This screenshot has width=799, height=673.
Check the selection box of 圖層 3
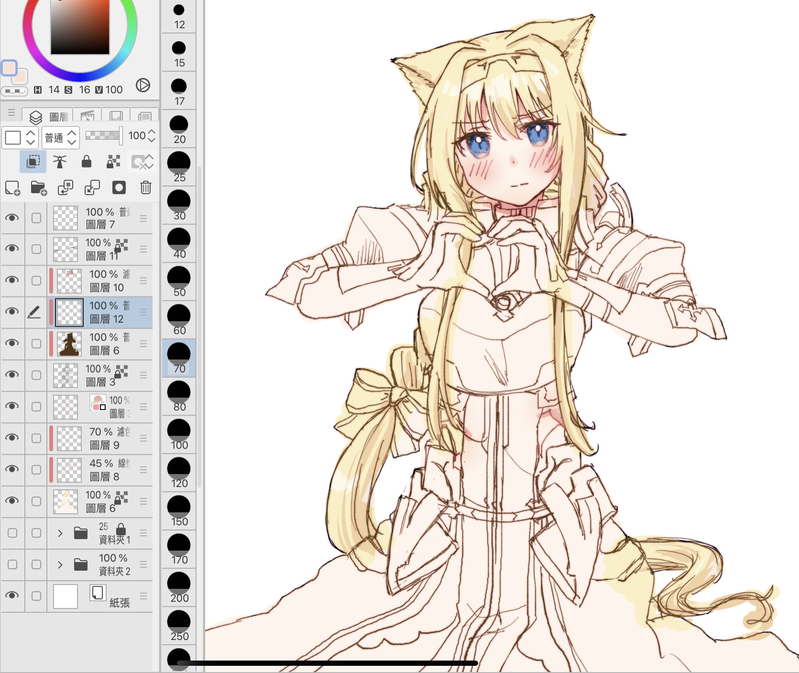(x=36, y=375)
